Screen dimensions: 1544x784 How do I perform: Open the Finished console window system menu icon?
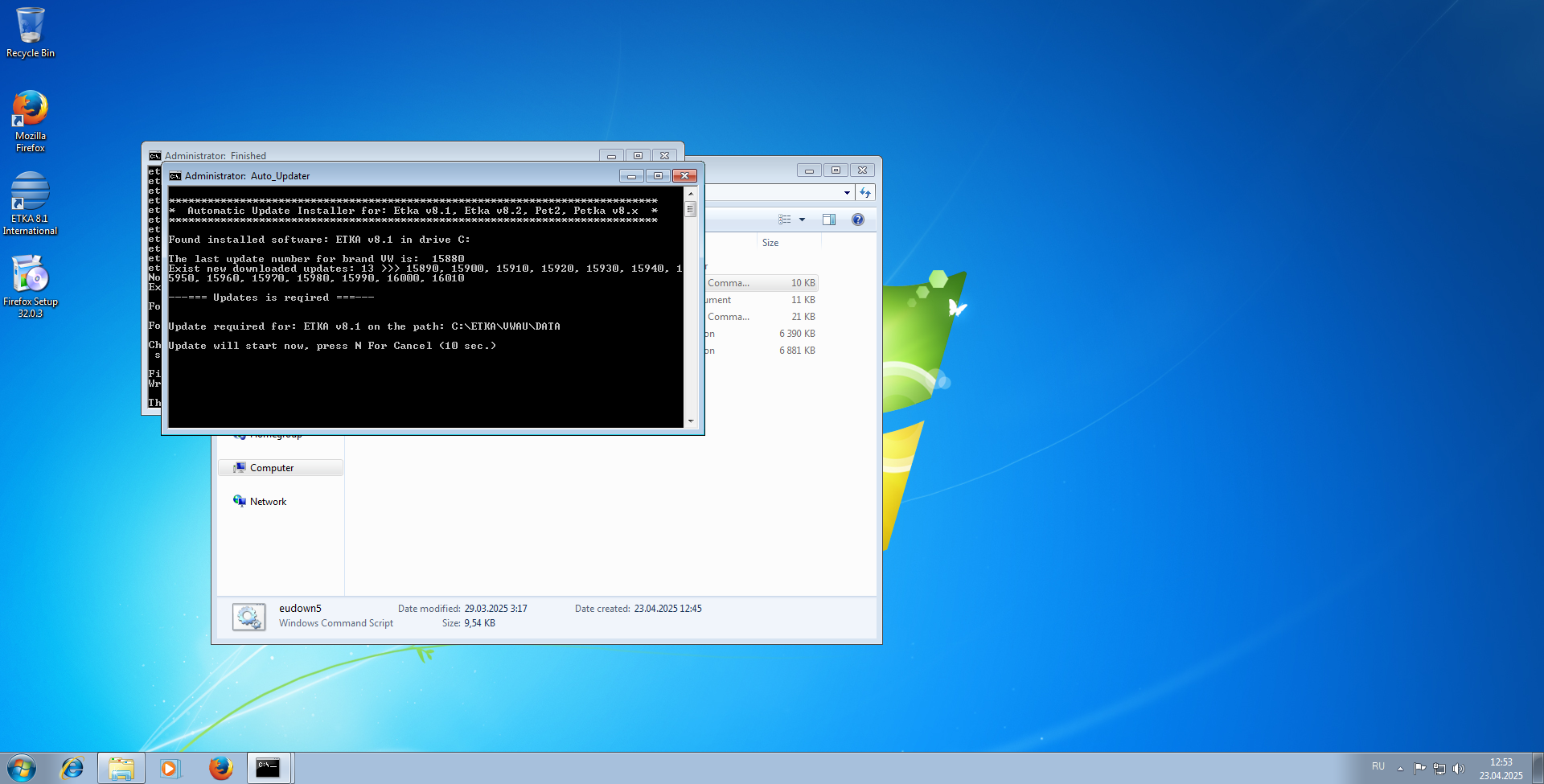point(154,156)
